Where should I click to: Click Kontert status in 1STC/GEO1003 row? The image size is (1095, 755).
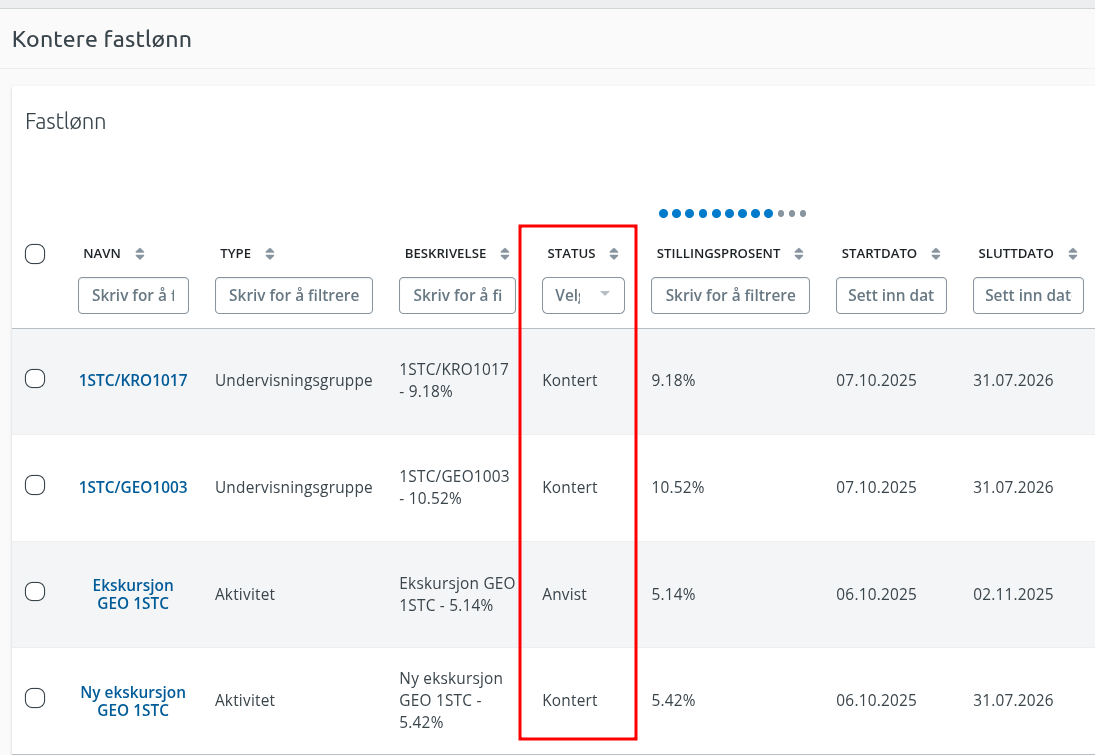570,488
